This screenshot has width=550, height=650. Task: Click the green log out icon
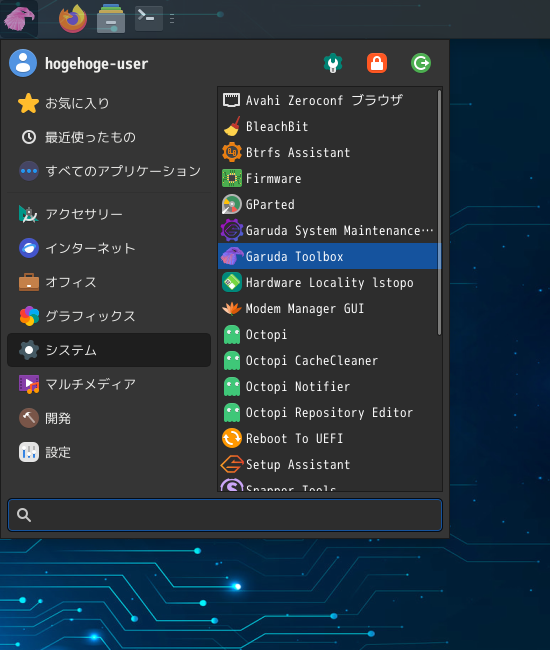click(x=421, y=63)
